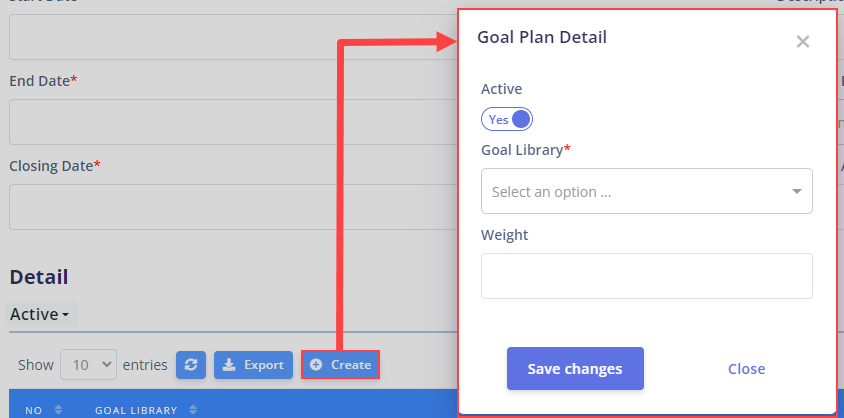
Task: Expand the Active filter dropdown under Detail
Action: (41, 314)
